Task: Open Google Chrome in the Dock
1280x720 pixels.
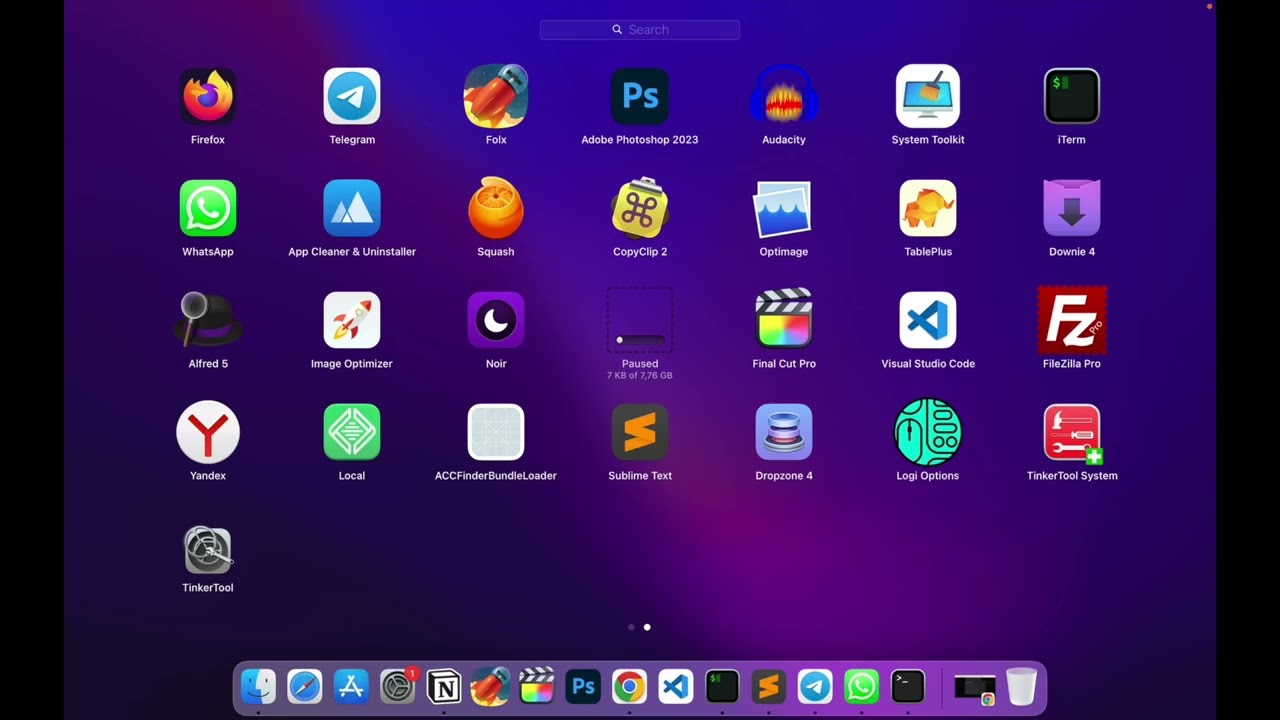Action: coord(629,687)
